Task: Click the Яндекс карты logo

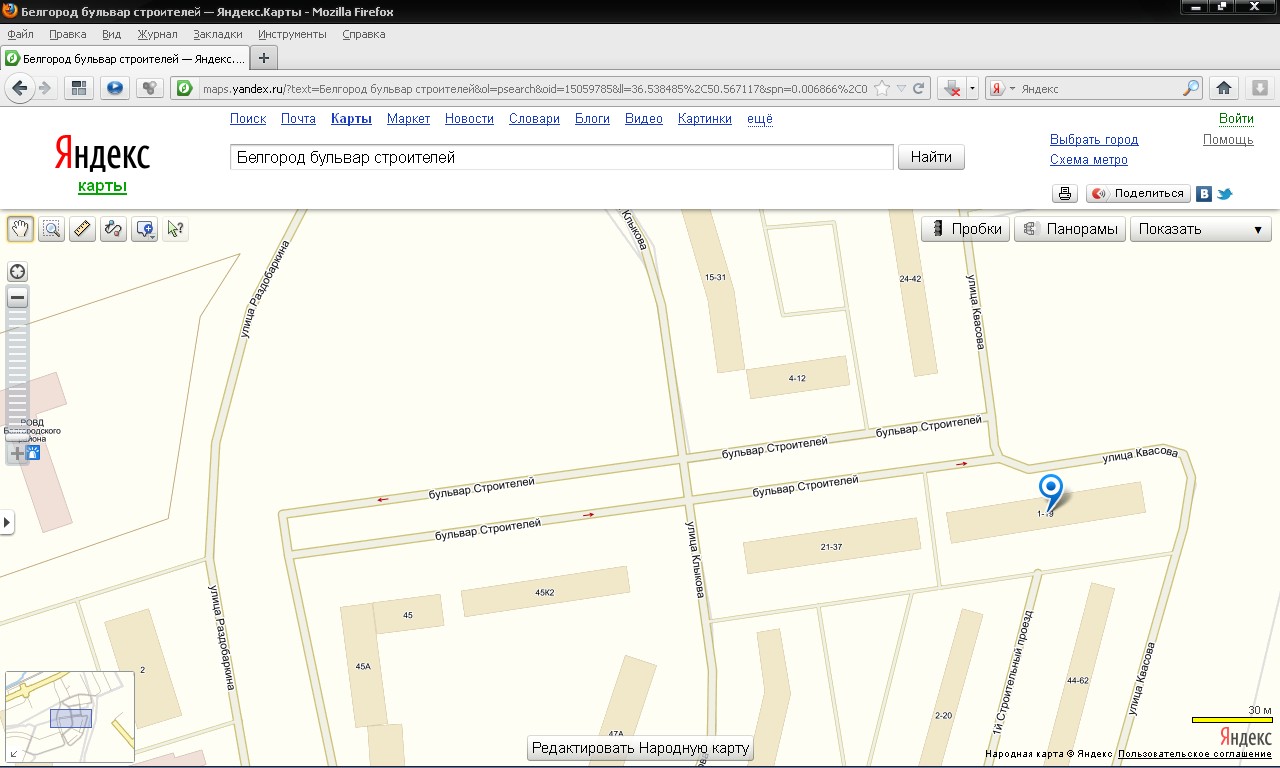Action: [102, 166]
